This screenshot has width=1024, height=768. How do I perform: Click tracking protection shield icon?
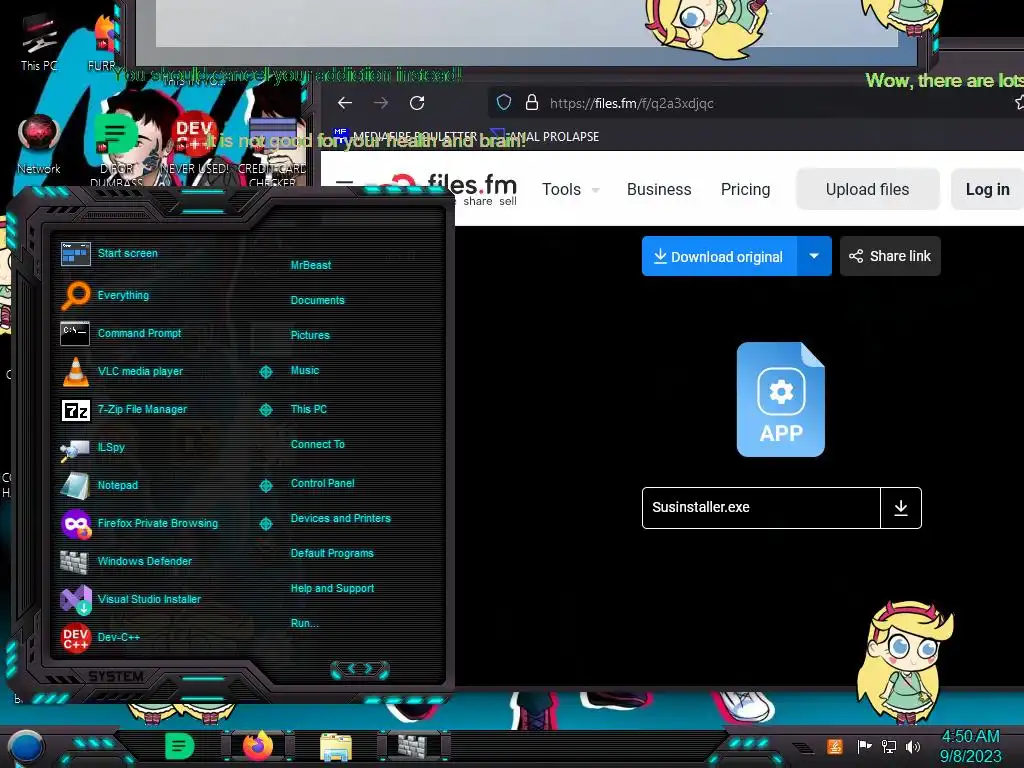coord(504,103)
